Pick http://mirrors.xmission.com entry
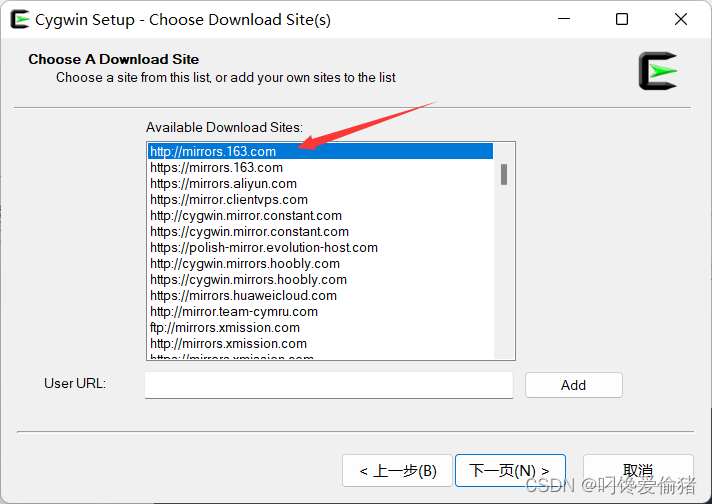The height and width of the screenshot is (504, 712). (x=321, y=344)
